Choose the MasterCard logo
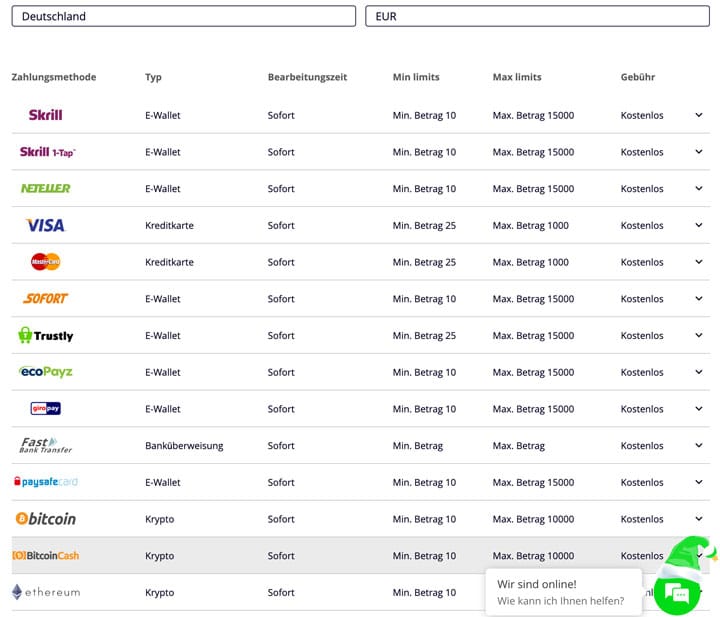 tap(45, 262)
